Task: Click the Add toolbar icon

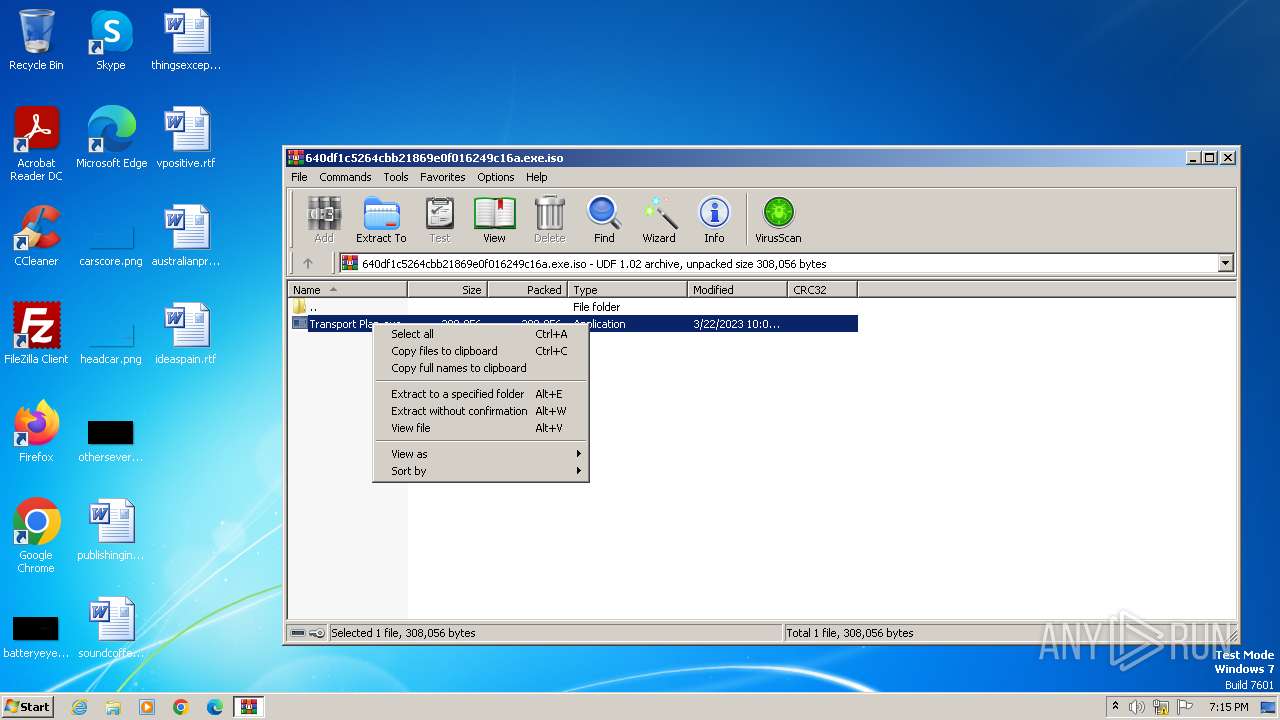Action: click(x=324, y=220)
